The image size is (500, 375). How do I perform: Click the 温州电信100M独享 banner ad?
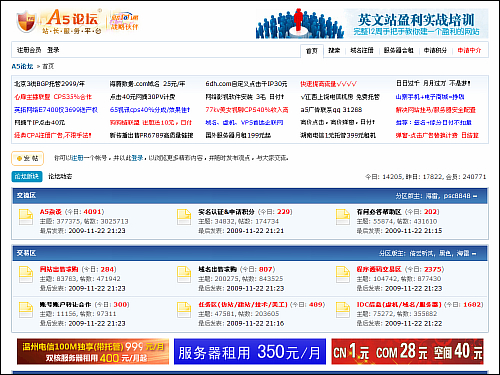tap(93, 351)
